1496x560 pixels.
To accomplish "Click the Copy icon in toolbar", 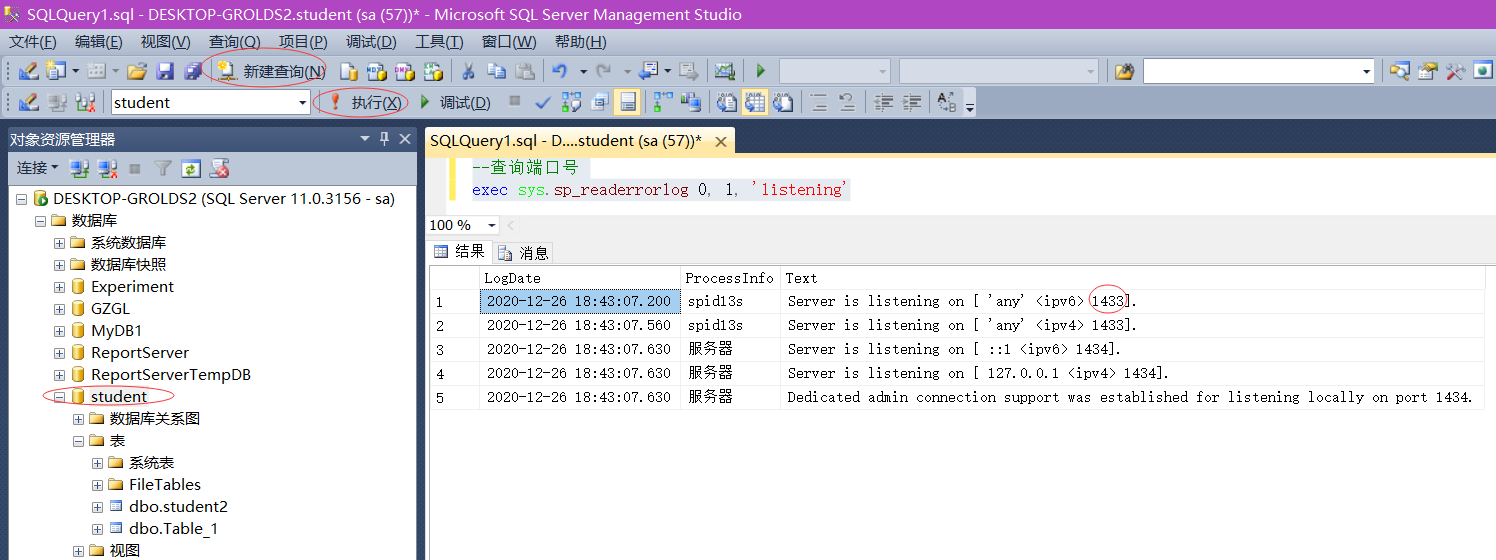I will (x=496, y=71).
